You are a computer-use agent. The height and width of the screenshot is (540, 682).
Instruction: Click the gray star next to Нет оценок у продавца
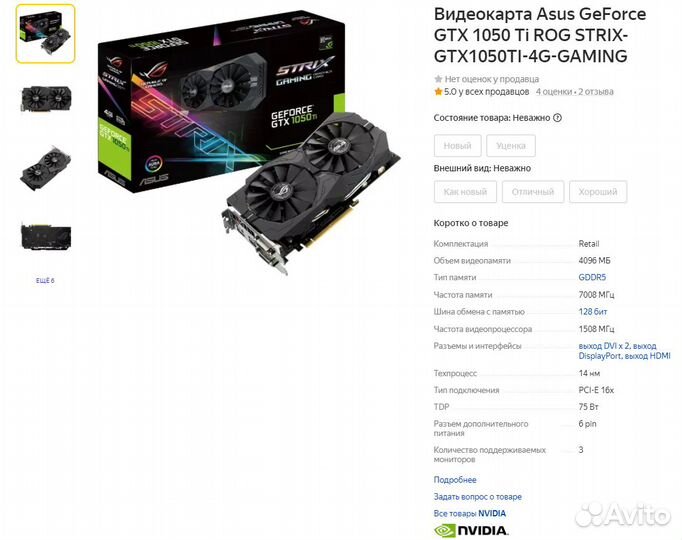(x=438, y=79)
